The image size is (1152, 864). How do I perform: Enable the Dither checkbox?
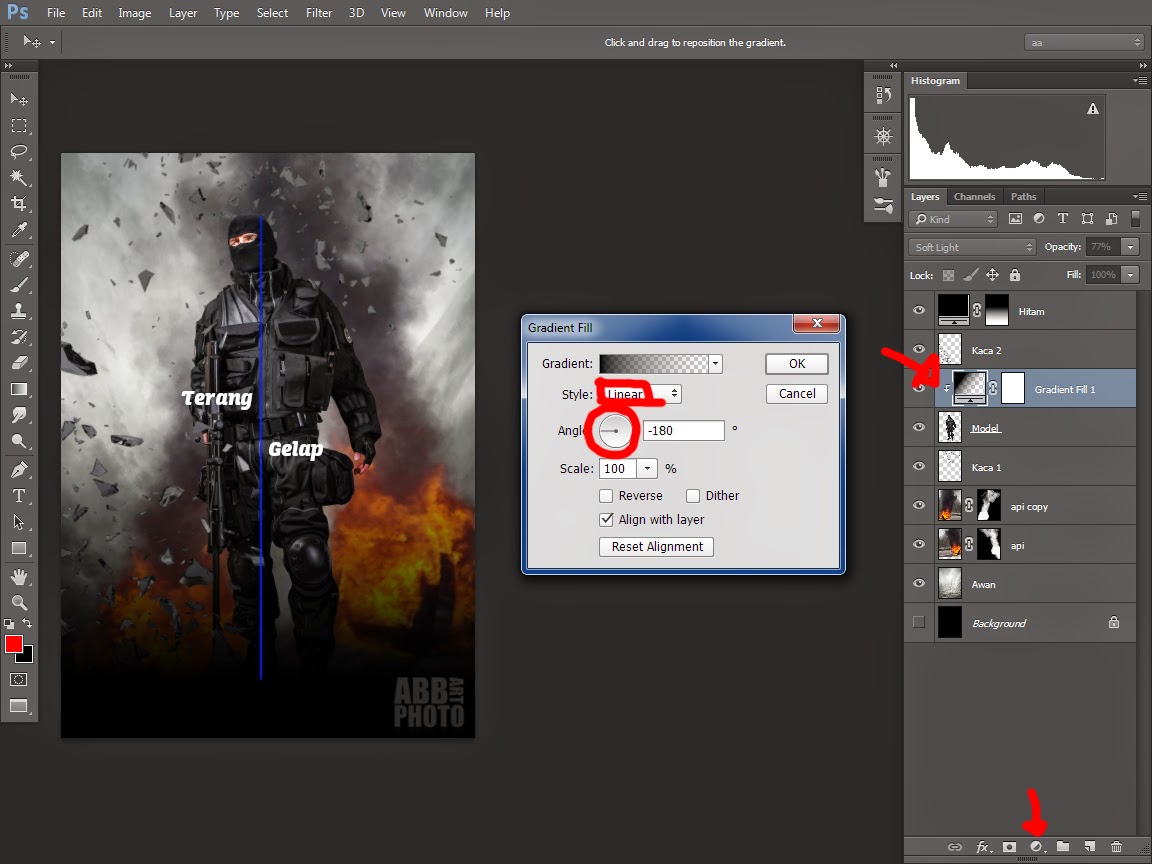[x=693, y=496]
